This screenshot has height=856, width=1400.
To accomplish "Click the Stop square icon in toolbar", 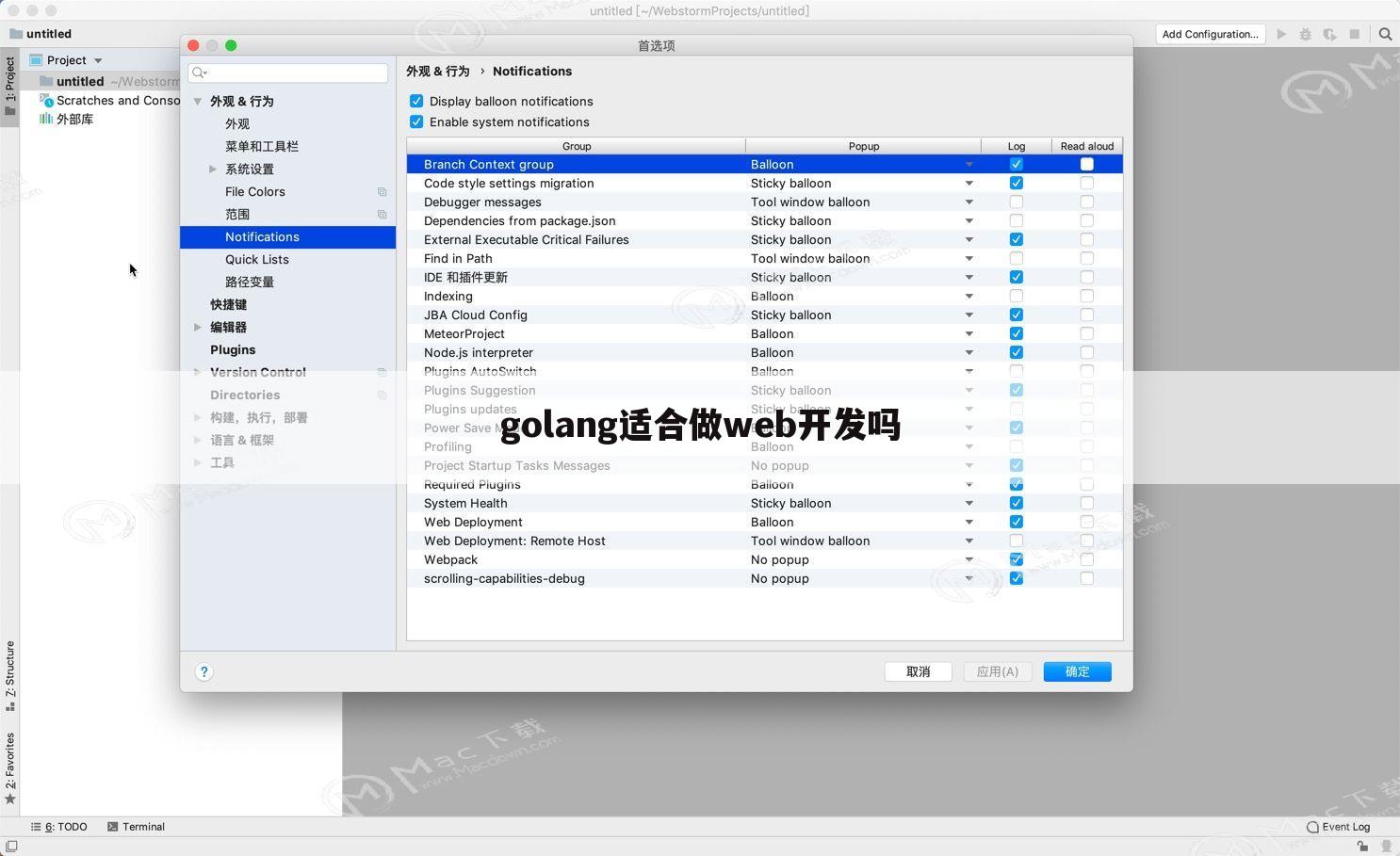I will click(x=1354, y=34).
